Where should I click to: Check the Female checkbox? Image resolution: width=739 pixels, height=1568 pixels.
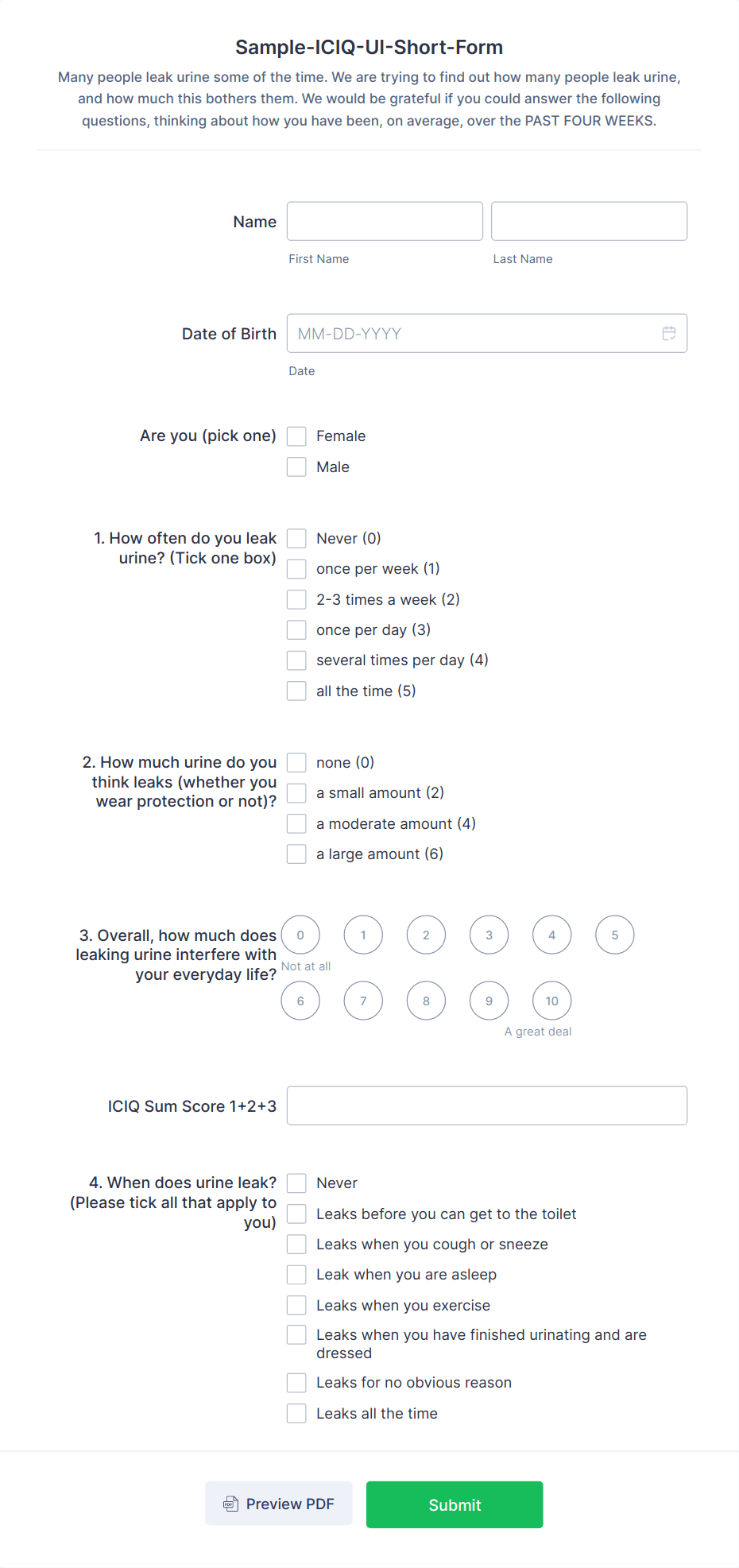(296, 436)
